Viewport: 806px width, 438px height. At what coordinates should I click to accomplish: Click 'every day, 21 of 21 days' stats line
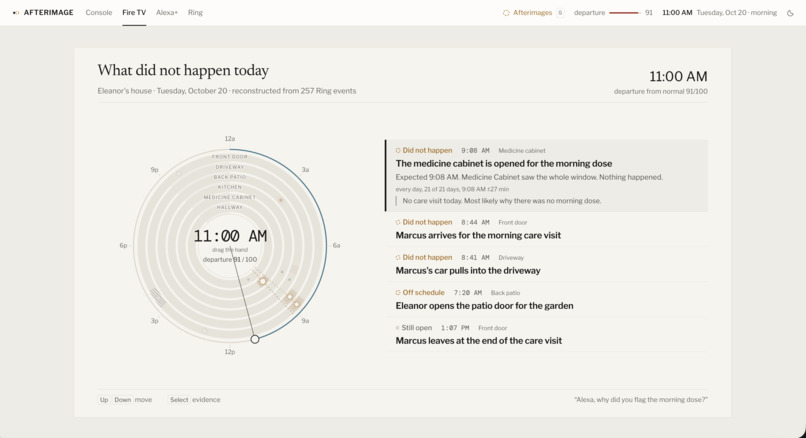(452, 189)
